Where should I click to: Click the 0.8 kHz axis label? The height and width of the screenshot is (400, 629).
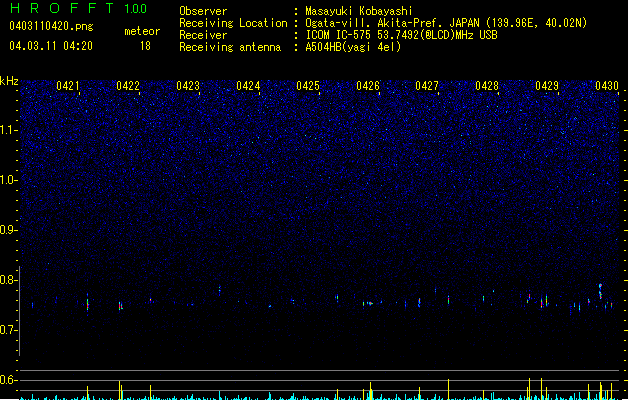(x=8, y=280)
